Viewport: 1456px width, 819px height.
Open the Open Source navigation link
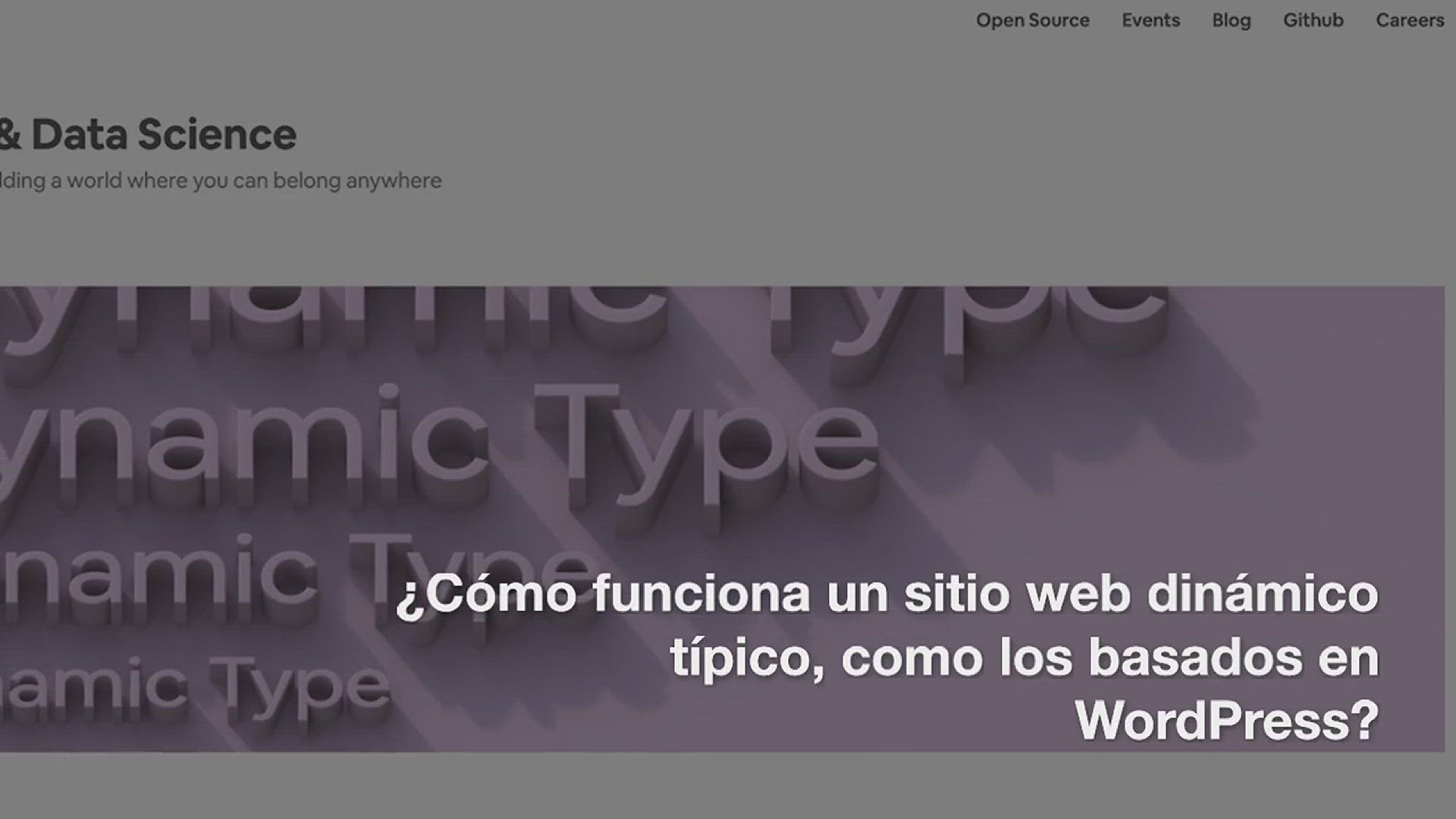1032,20
